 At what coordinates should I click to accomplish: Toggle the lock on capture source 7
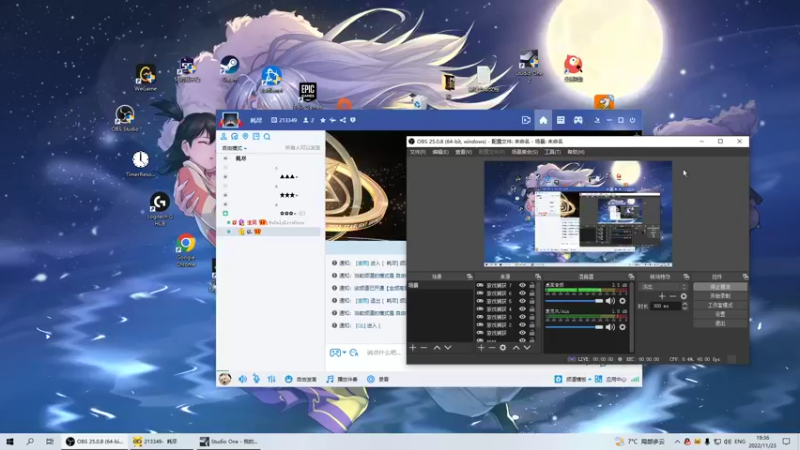click(x=532, y=286)
